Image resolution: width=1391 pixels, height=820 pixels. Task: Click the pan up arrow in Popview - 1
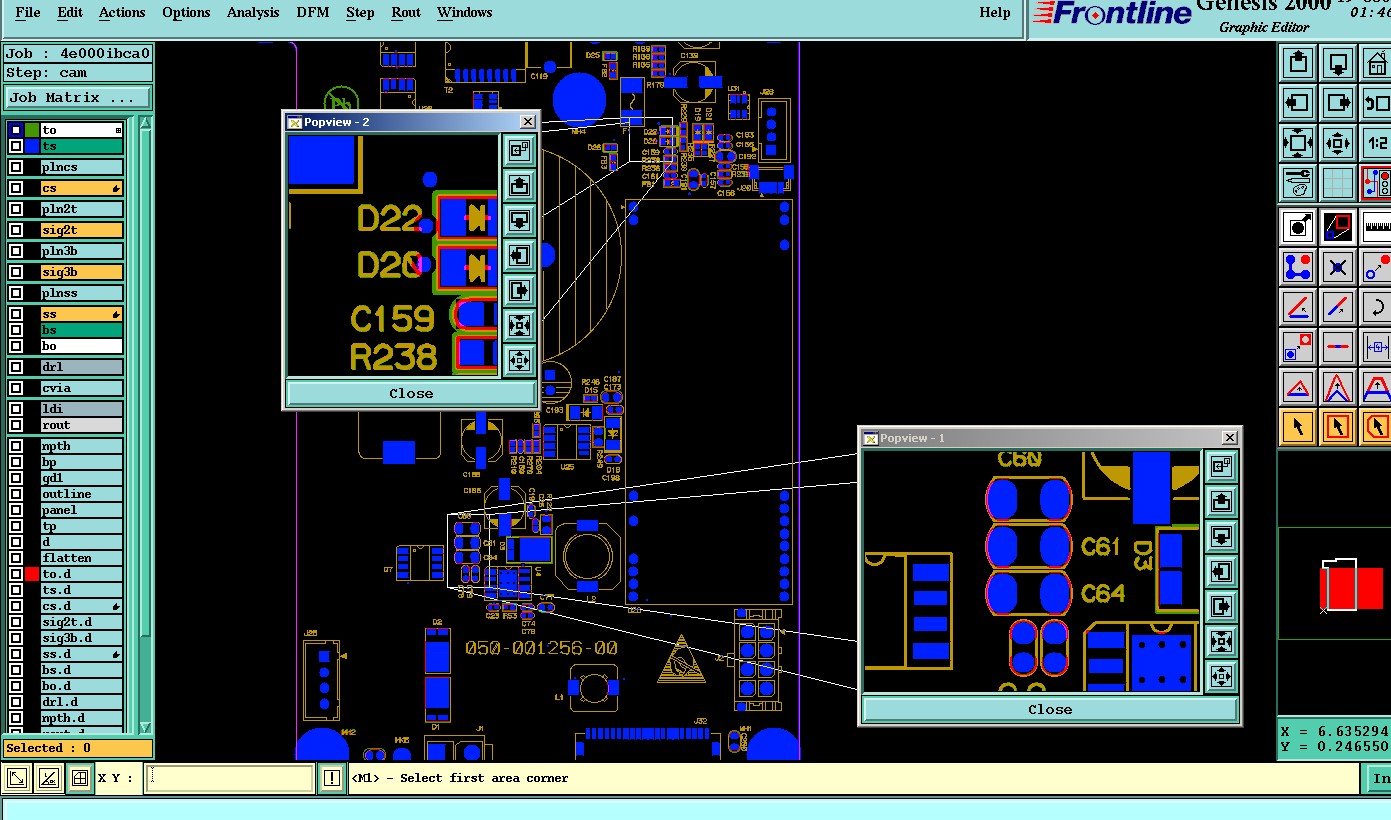click(x=1221, y=501)
